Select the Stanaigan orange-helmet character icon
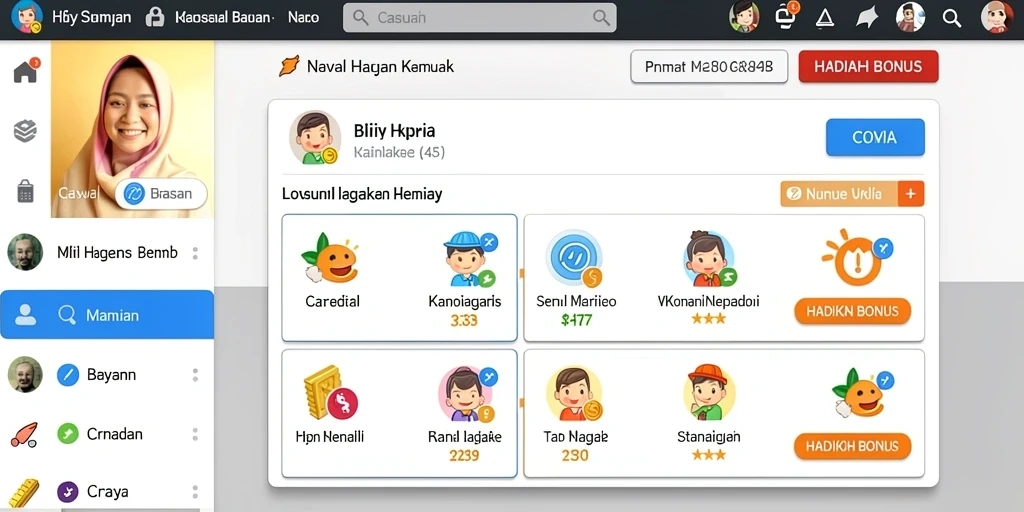 (709, 392)
